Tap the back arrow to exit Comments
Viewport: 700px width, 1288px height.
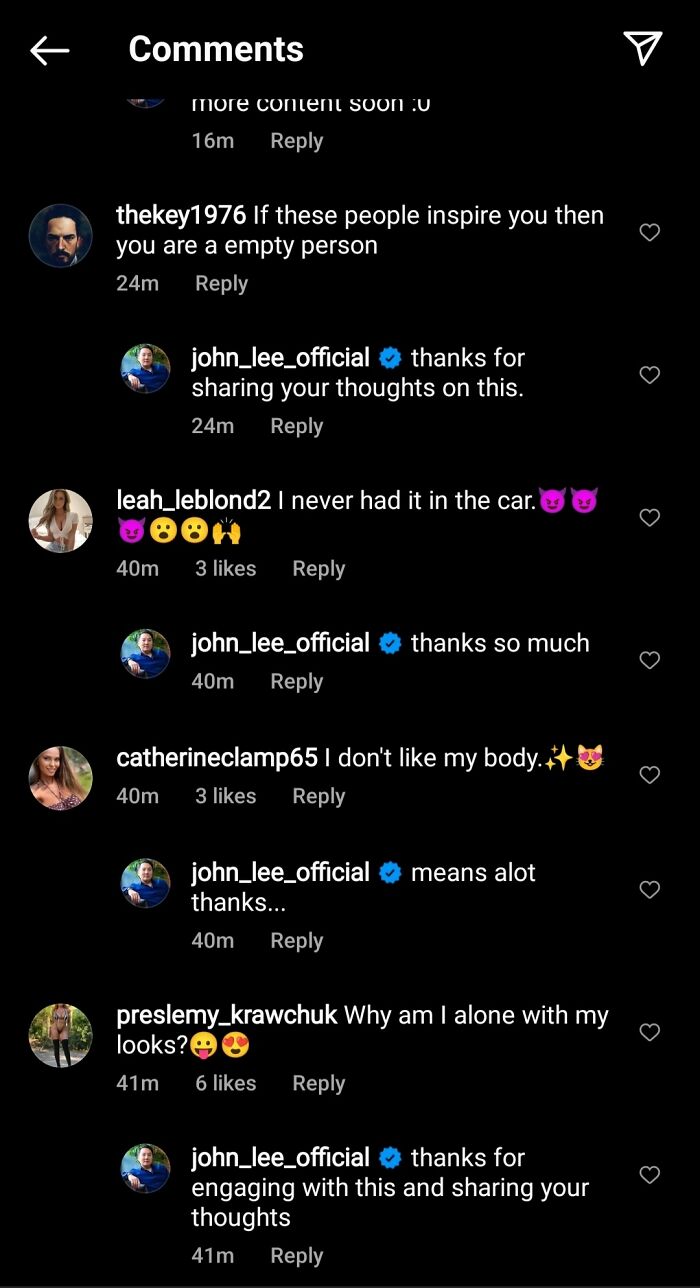click(48, 49)
